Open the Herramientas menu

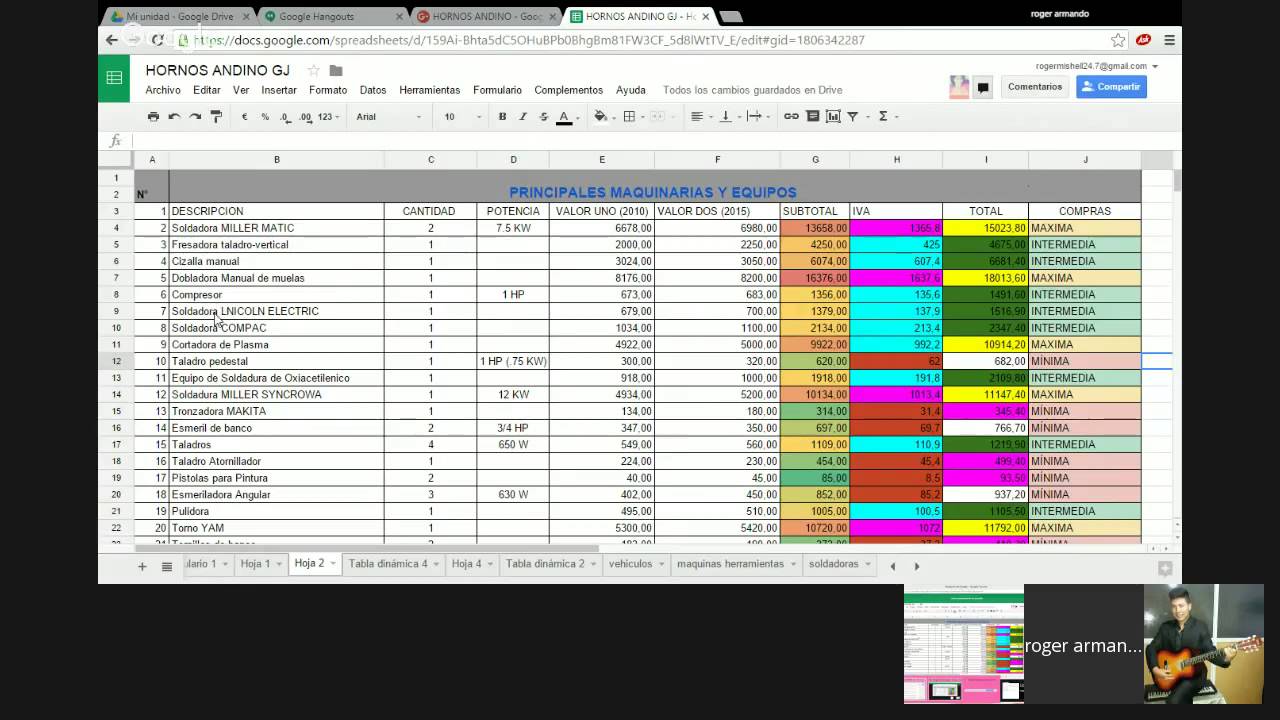(430, 90)
